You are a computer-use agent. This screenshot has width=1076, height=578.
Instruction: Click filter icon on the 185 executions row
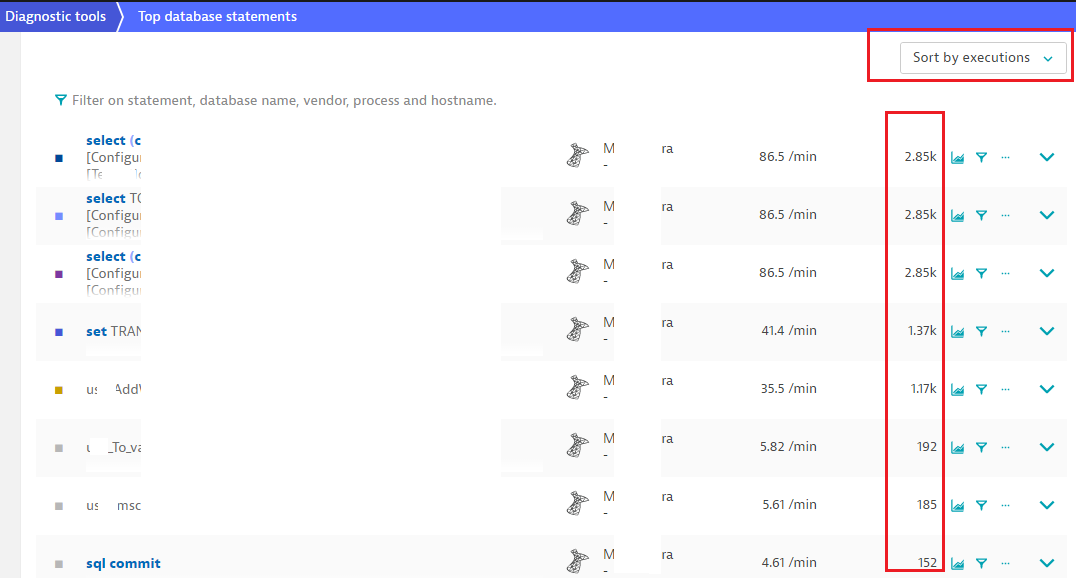981,505
